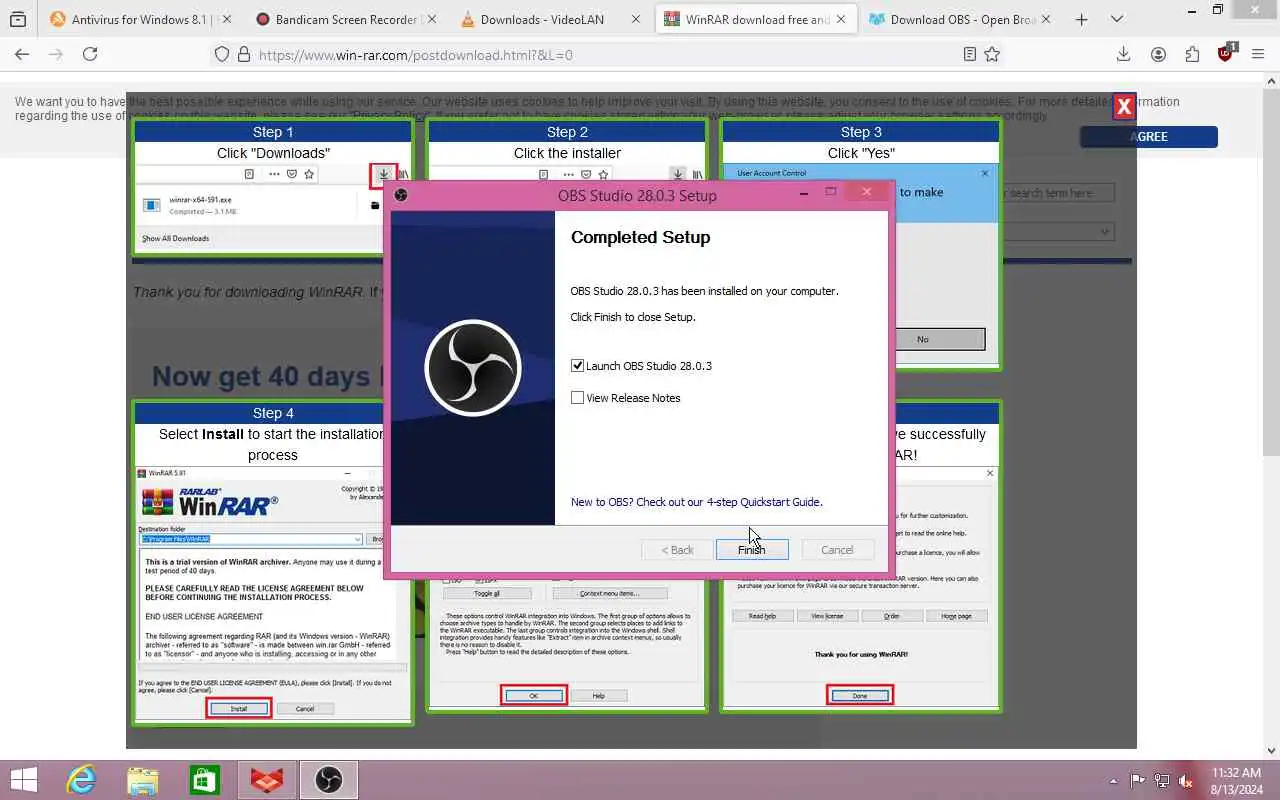1280x800 pixels.
Task: Open the network tray icon
Action: (x=1162, y=780)
